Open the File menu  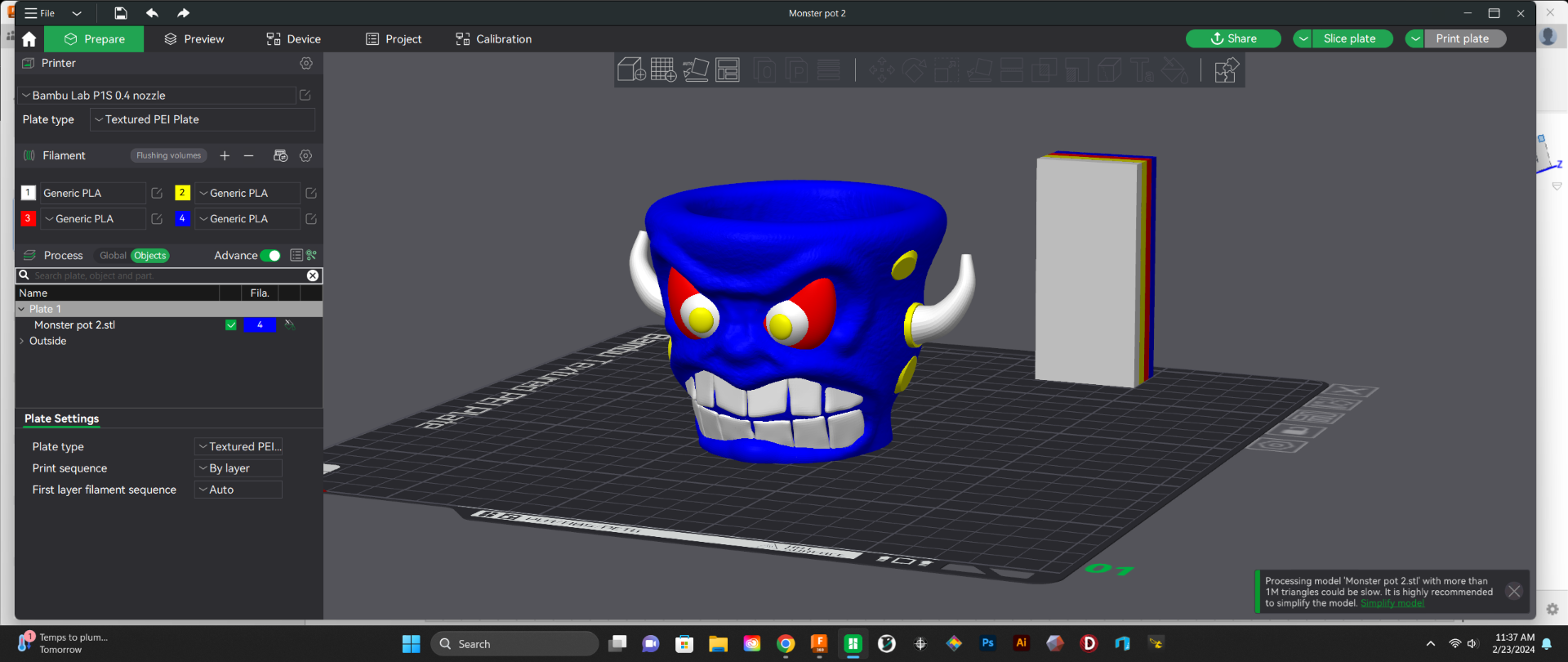(x=40, y=13)
